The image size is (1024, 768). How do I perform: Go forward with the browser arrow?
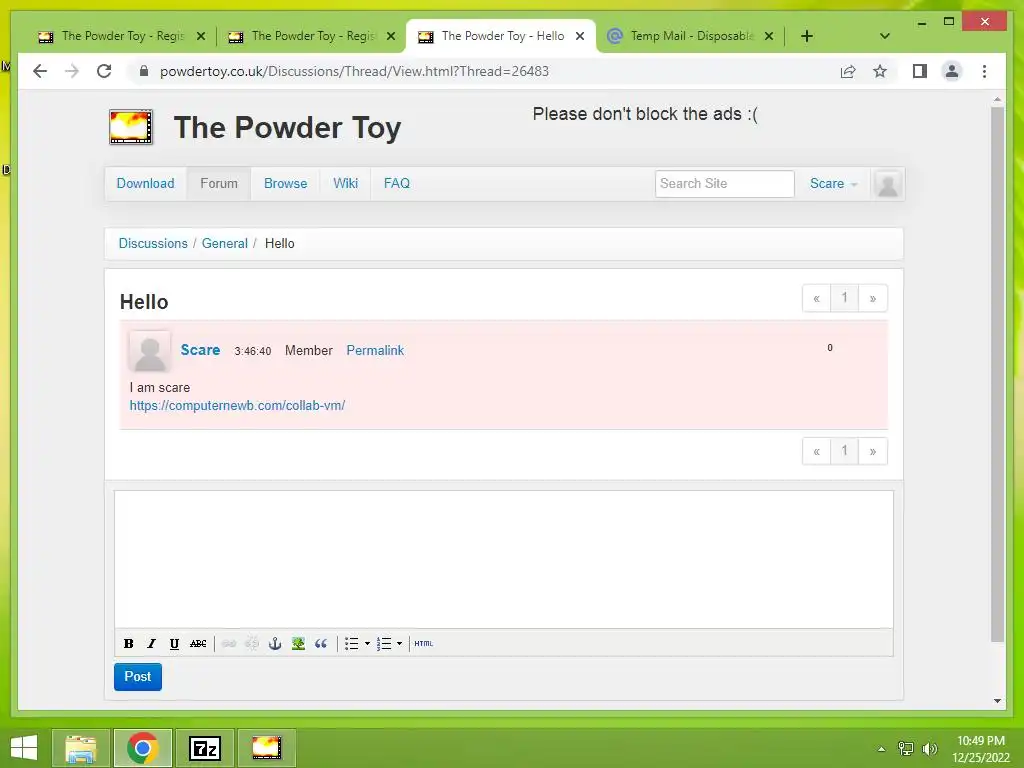coord(72,71)
